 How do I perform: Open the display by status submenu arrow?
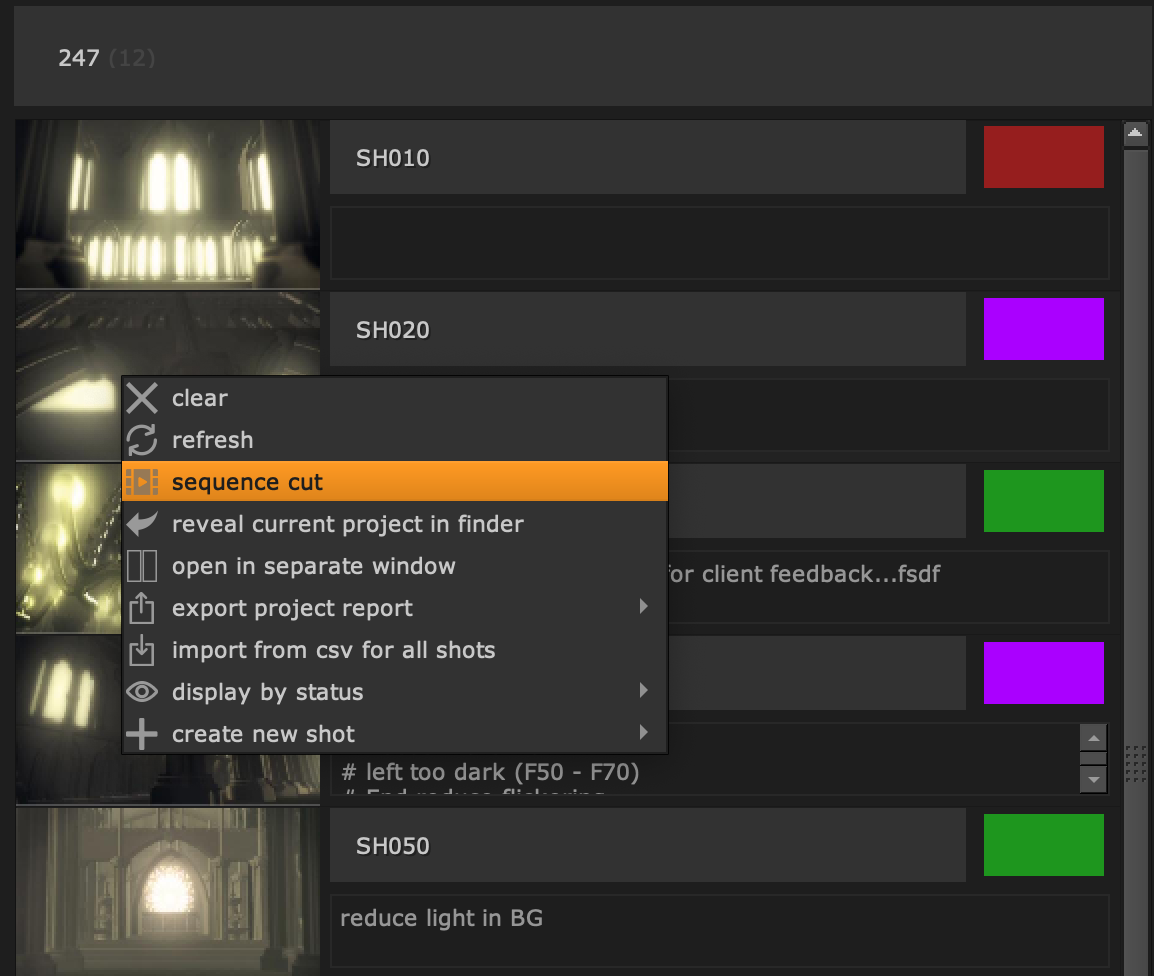(644, 690)
